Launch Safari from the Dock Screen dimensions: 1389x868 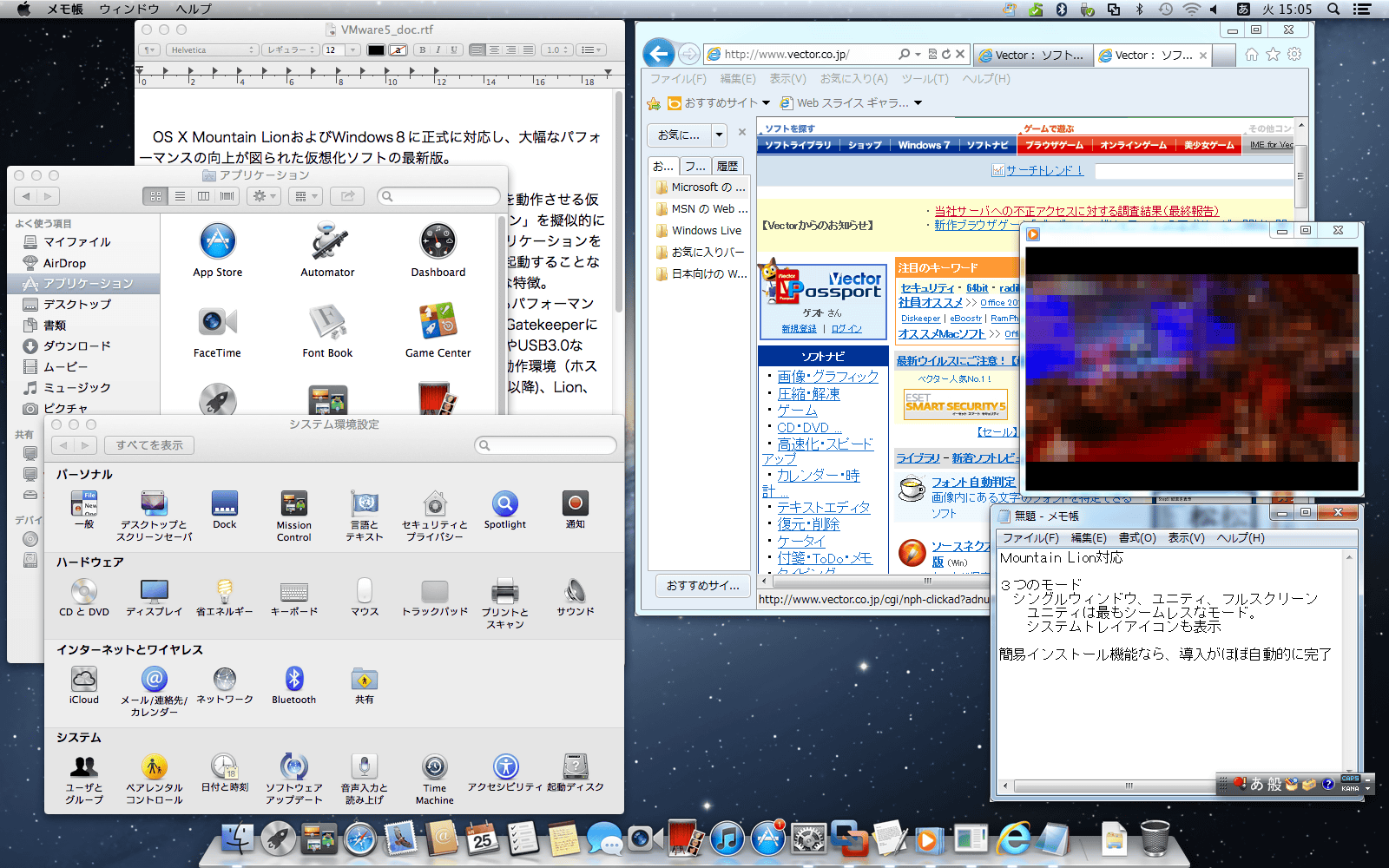click(359, 839)
